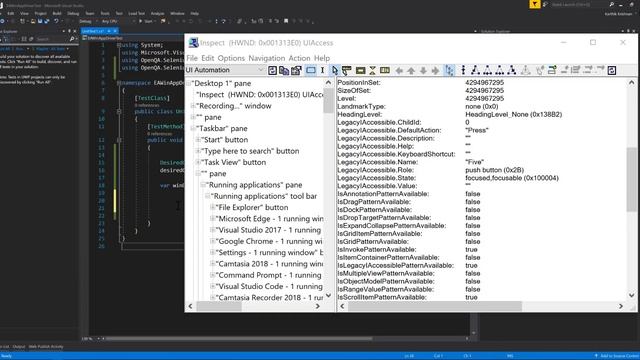Select "Command Prompt - 1 running" tree item
The image size is (640, 360).
coord(268,275)
